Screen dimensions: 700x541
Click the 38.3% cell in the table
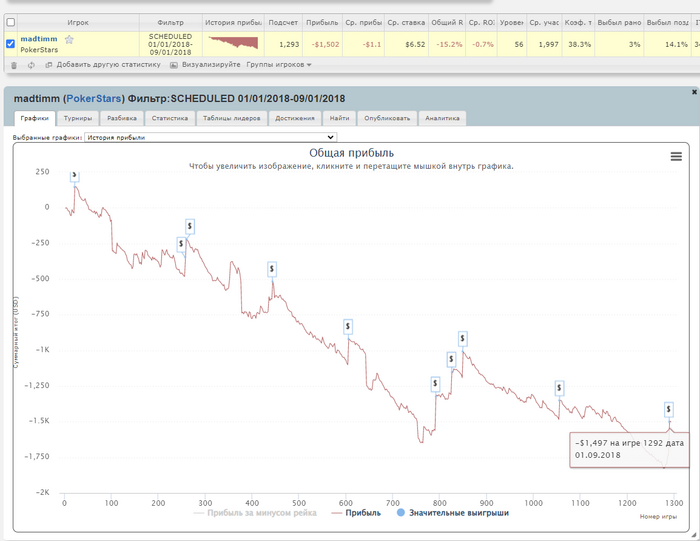[578, 44]
